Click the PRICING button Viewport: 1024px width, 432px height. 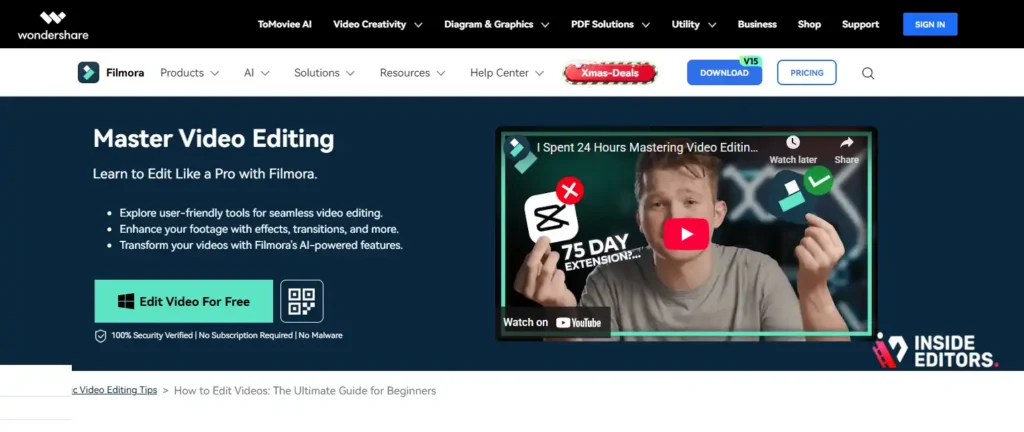pos(807,72)
